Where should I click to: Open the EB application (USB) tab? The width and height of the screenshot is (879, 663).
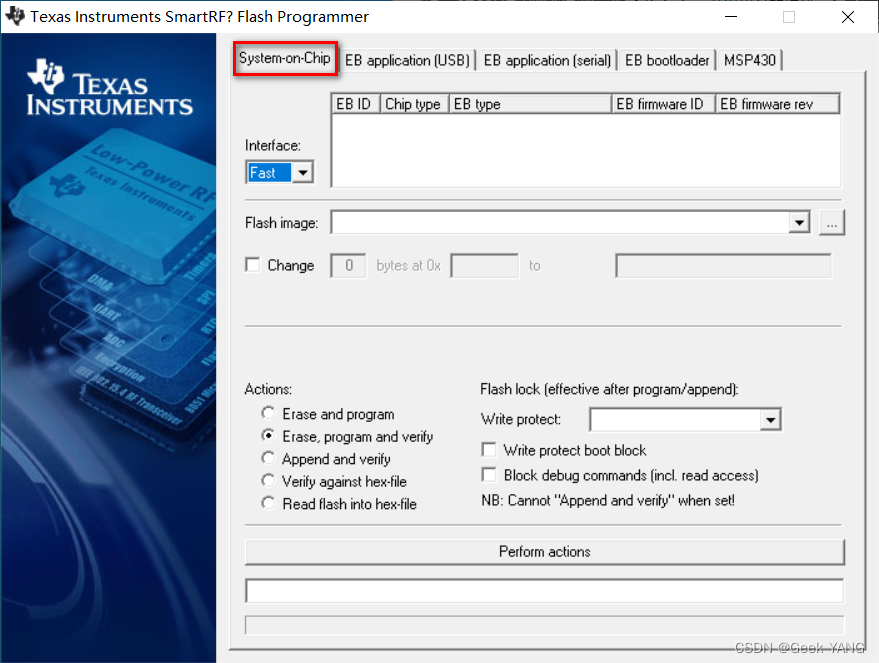(408, 60)
